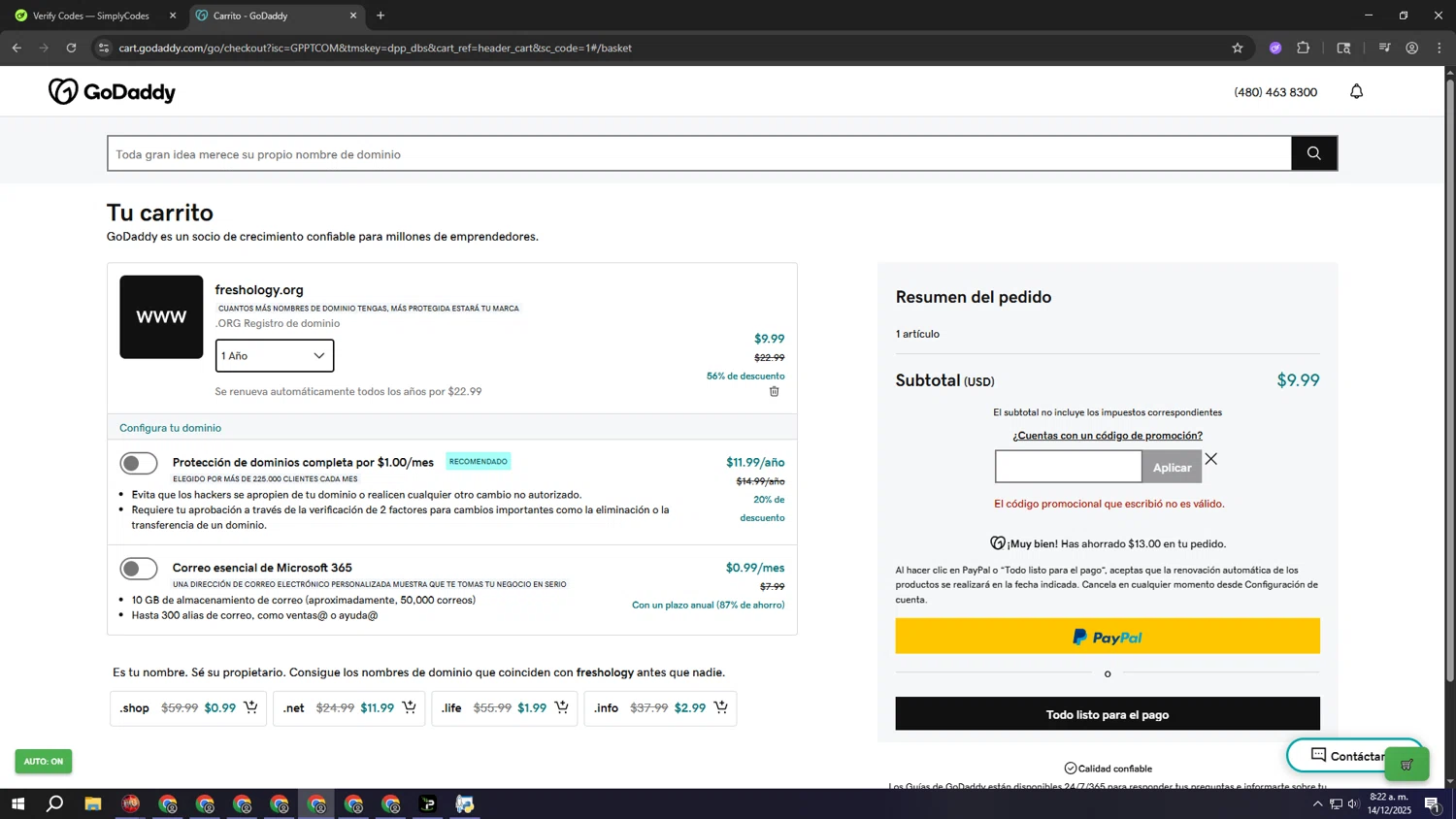Click the page vertical scrollbar
Viewport: 1456px width, 819px height.
tap(1450, 379)
